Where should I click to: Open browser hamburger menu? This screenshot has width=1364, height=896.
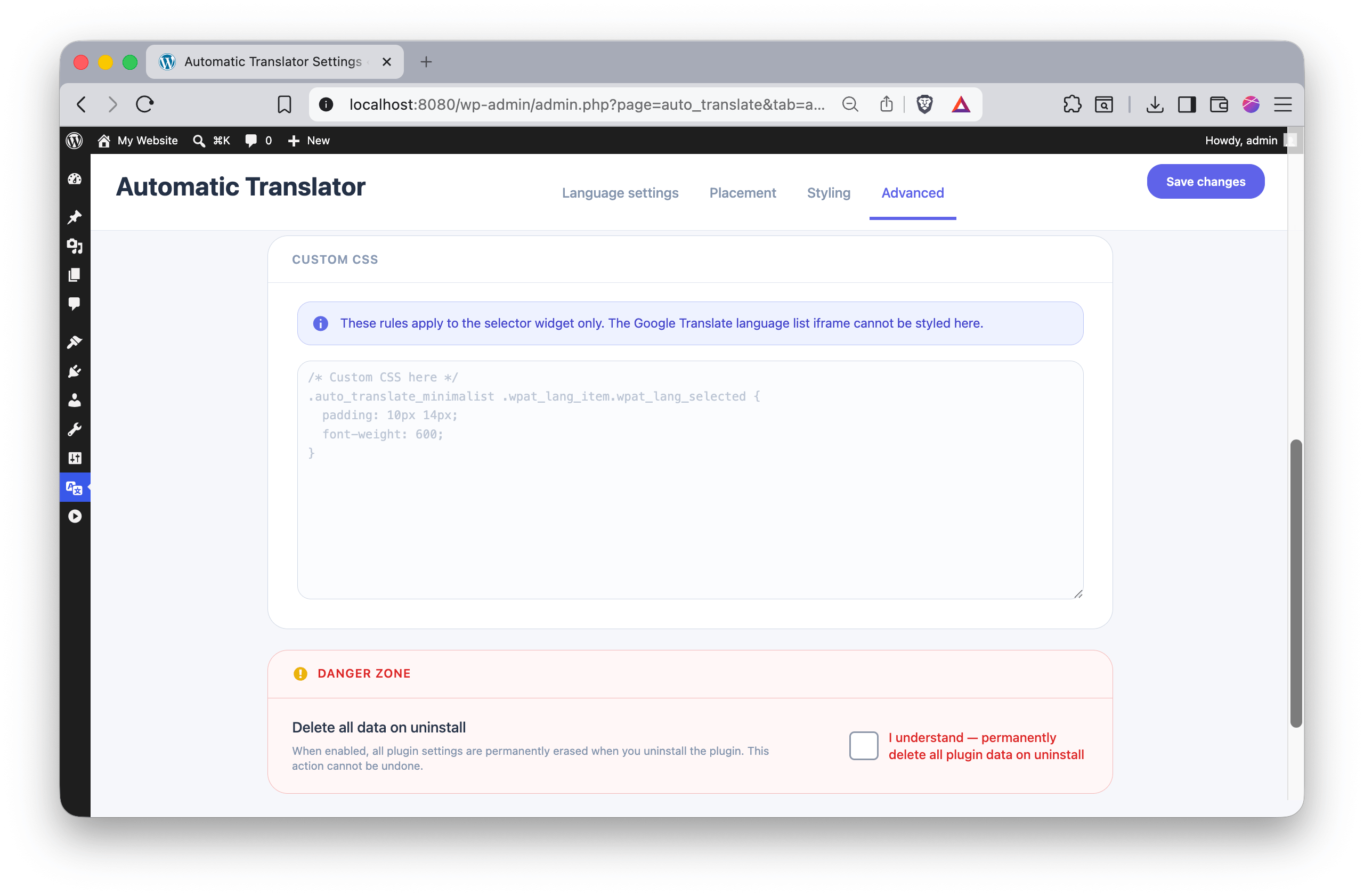[x=1282, y=104]
